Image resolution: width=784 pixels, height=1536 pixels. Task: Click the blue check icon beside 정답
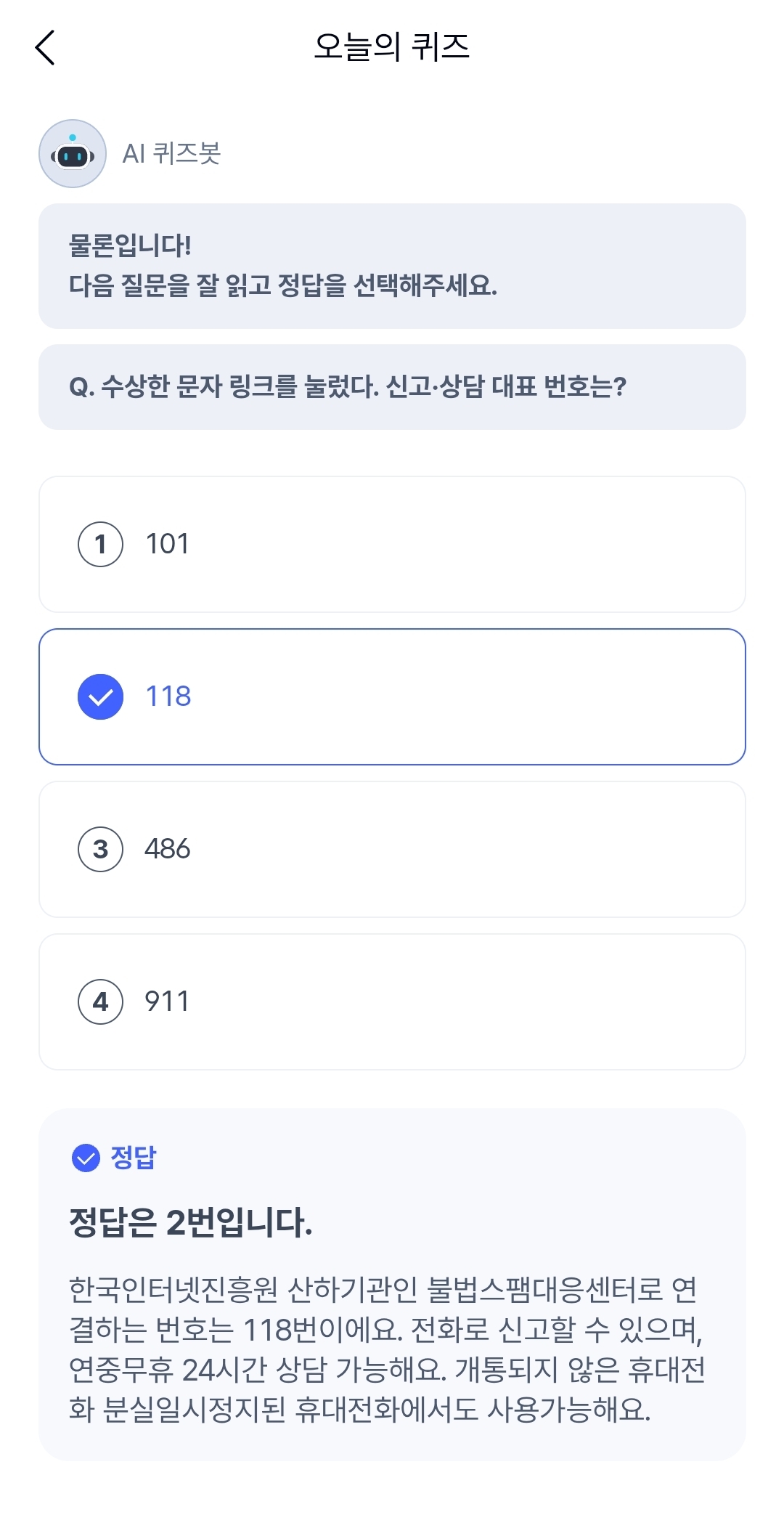click(x=86, y=1158)
